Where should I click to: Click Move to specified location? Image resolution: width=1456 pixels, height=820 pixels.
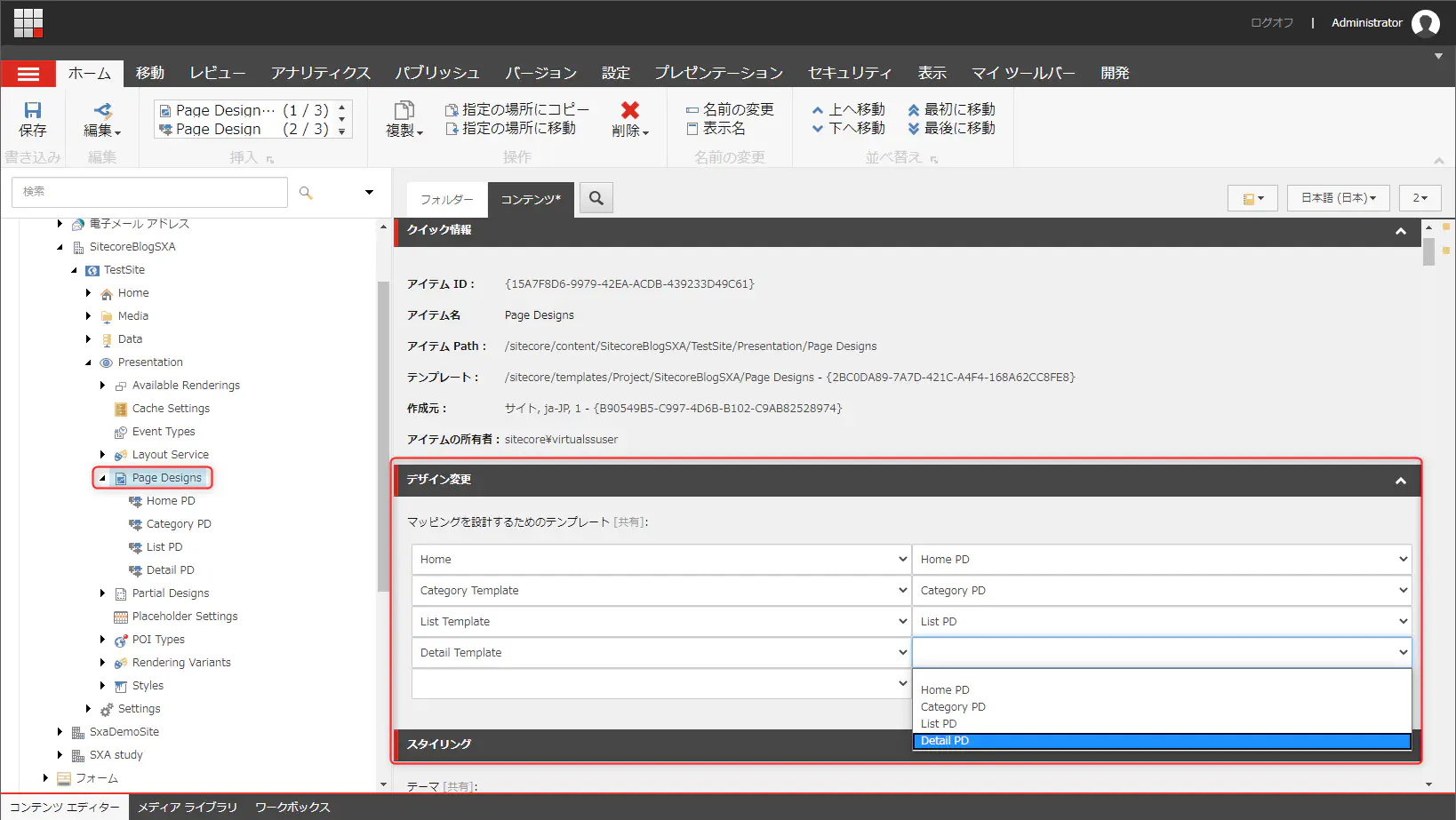tap(510, 128)
